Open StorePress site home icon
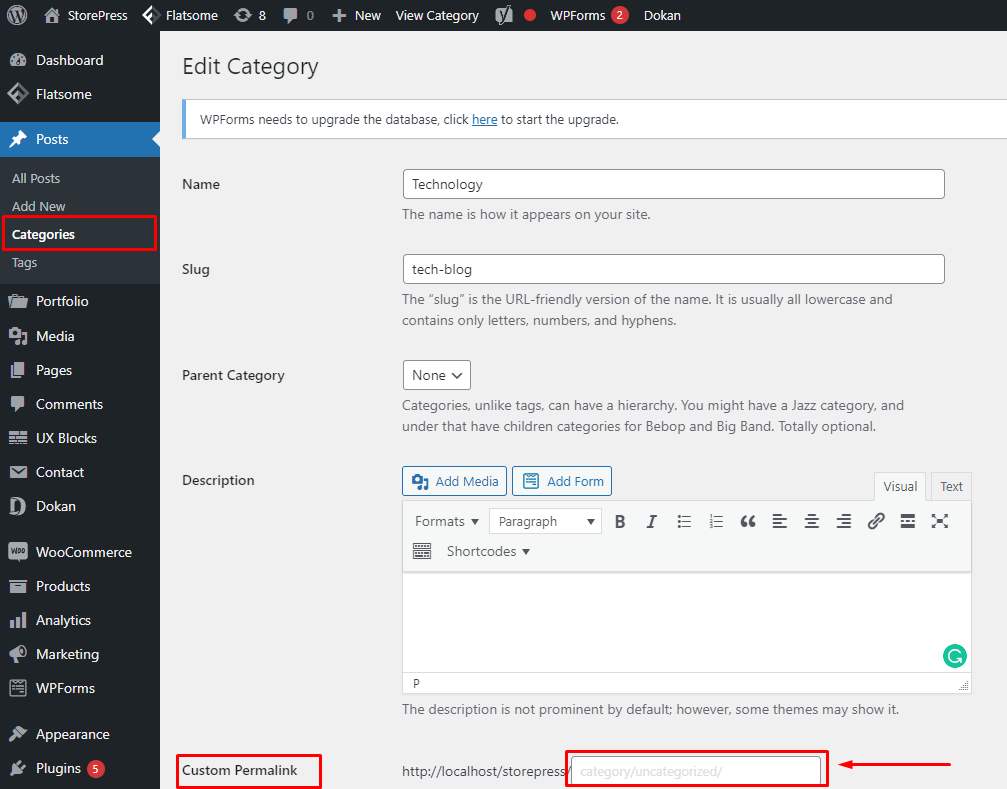This screenshot has height=789, width=1007. [52, 15]
